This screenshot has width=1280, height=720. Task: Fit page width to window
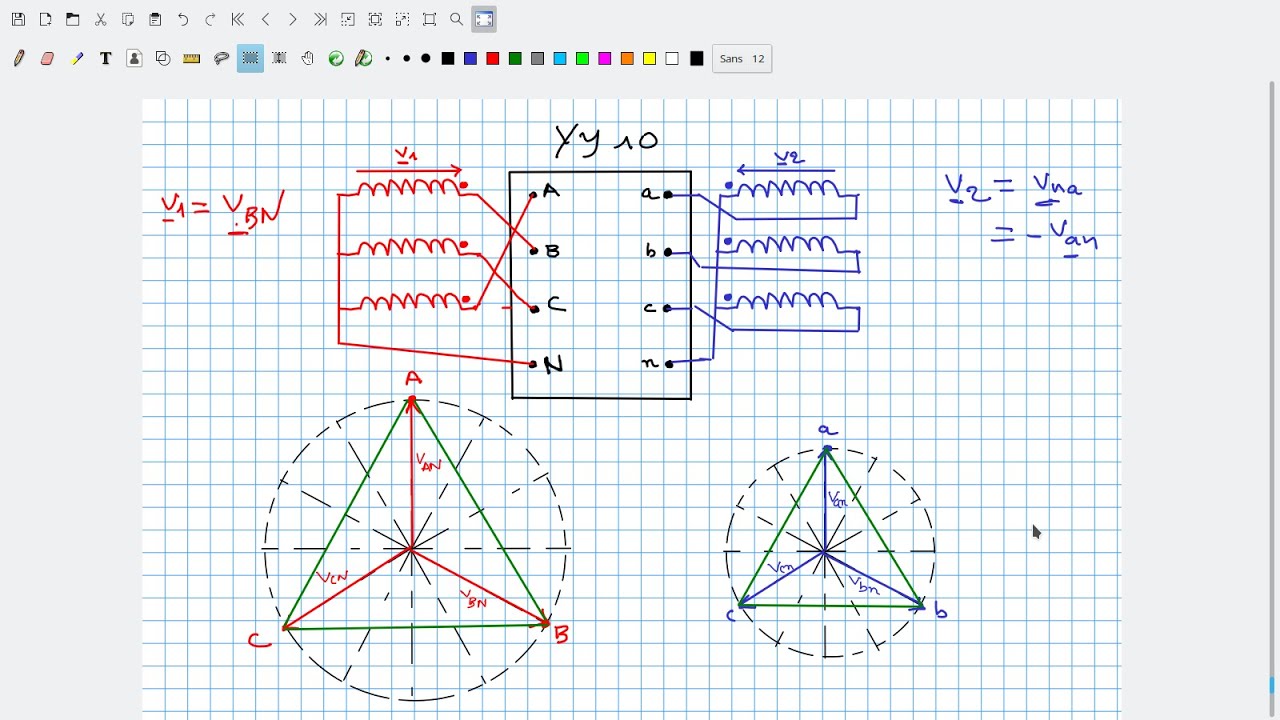pos(375,19)
